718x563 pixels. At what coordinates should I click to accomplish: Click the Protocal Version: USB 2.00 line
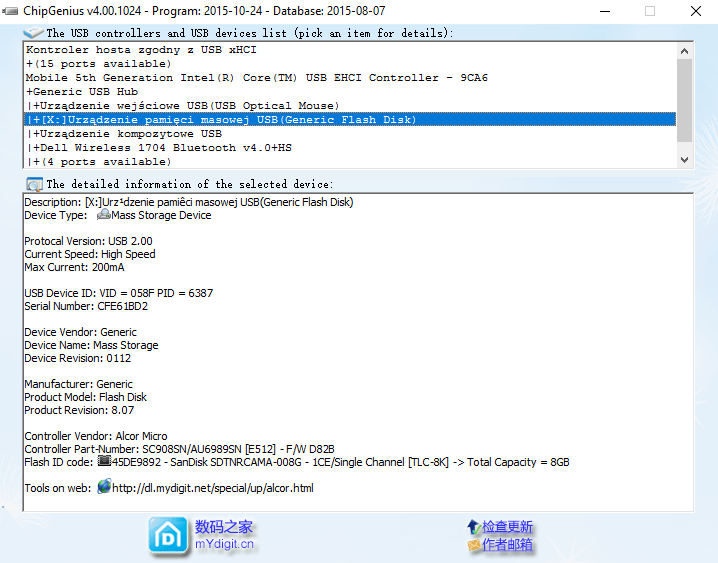tap(88, 241)
